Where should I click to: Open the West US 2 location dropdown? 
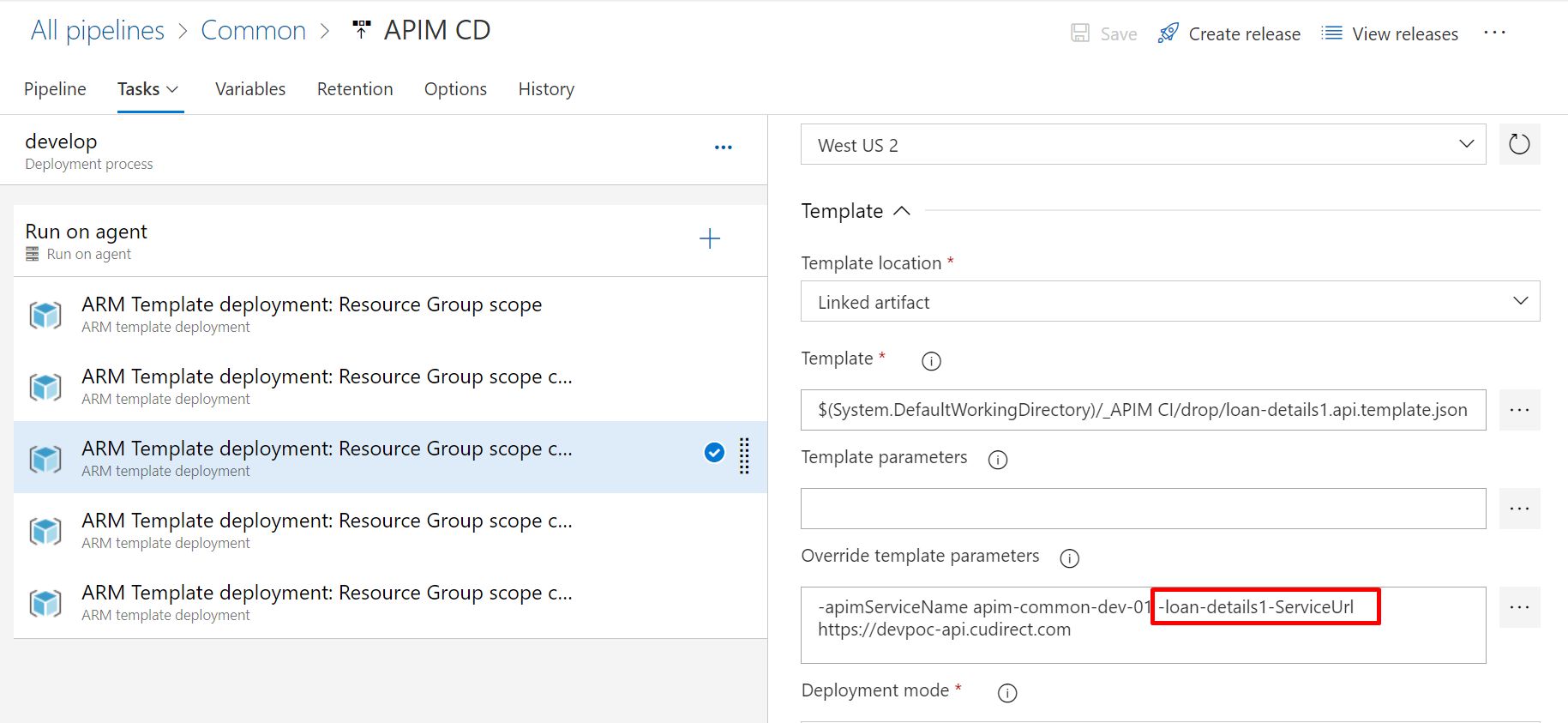[1144, 144]
